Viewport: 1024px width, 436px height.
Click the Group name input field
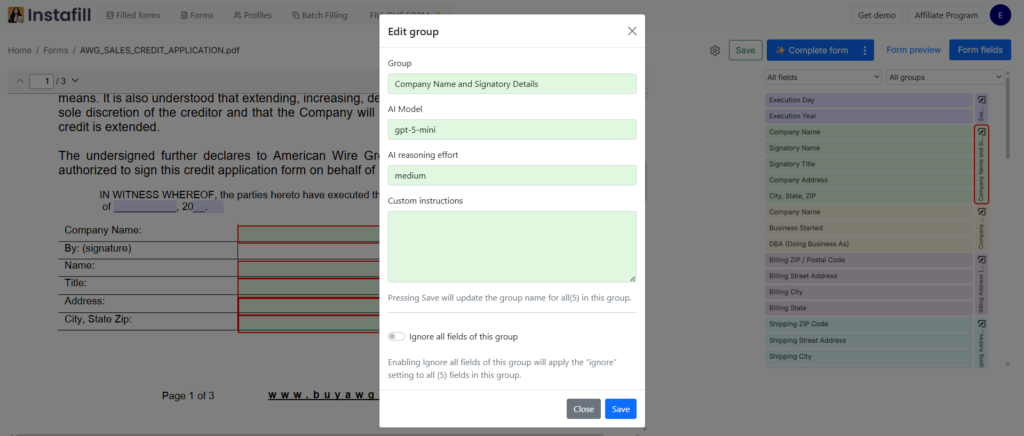[x=512, y=84]
